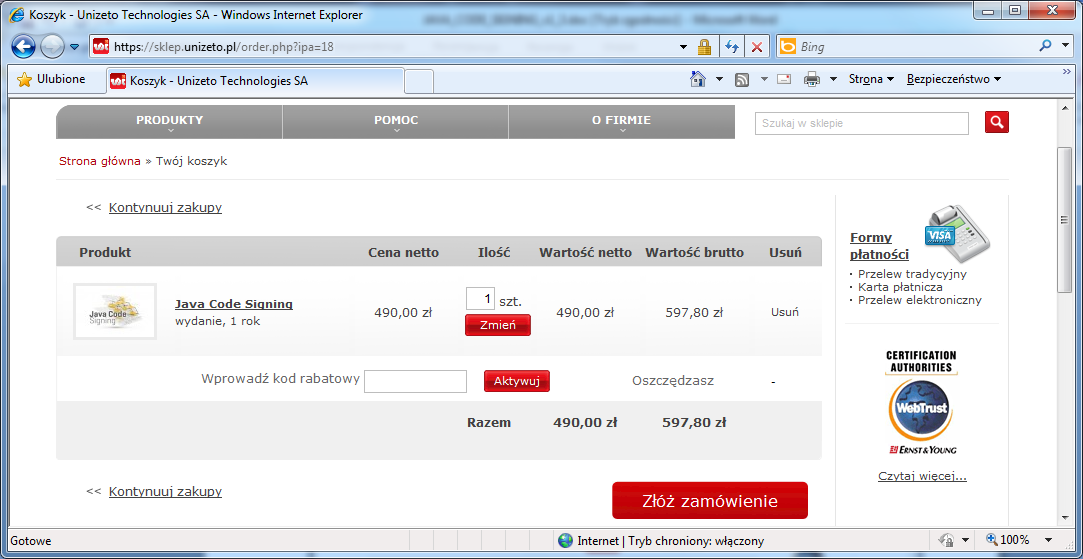The width and height of the screenshot is (1083, 559).
Task: Click the WebTrust certification logo
Action: [x=921, y=402]
